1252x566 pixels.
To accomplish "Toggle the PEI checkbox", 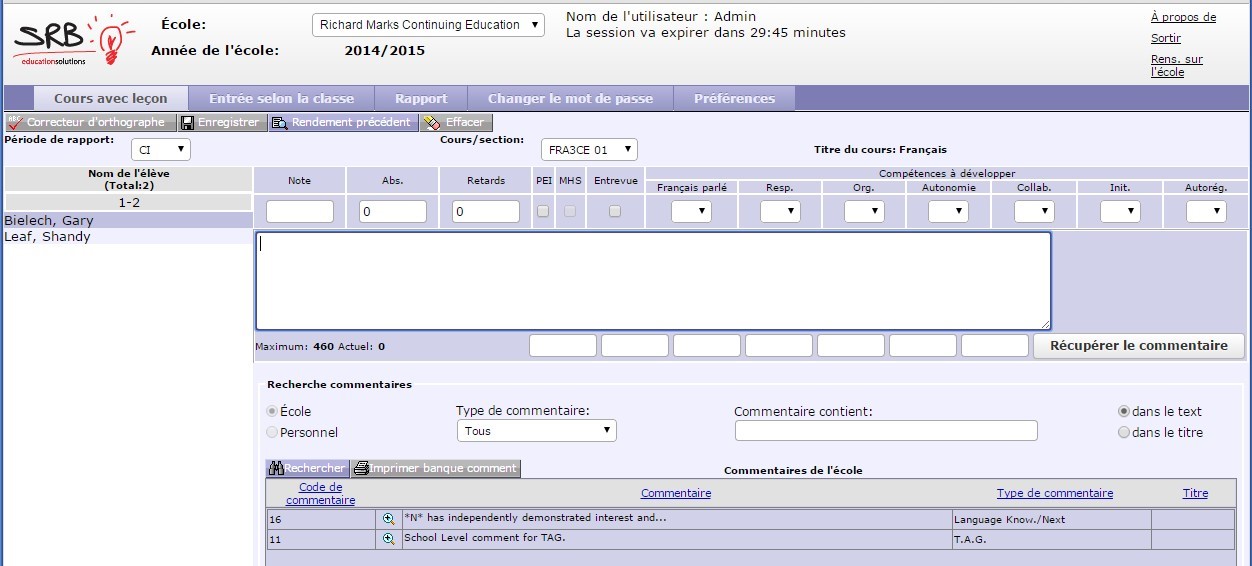I will pos(543,211).
